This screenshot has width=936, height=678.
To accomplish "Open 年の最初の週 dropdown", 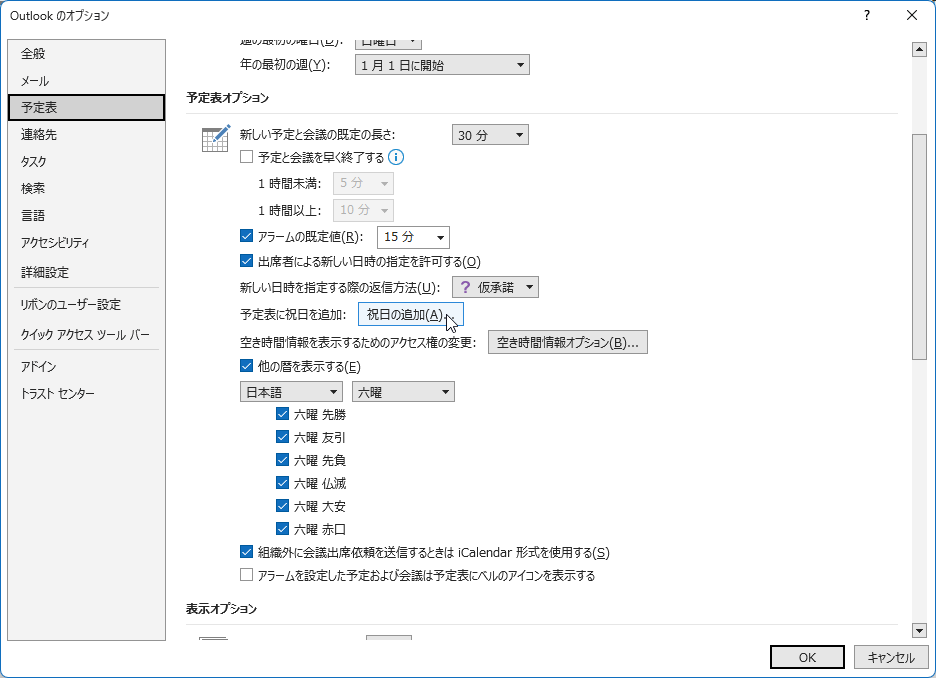I will pos(442,65).
